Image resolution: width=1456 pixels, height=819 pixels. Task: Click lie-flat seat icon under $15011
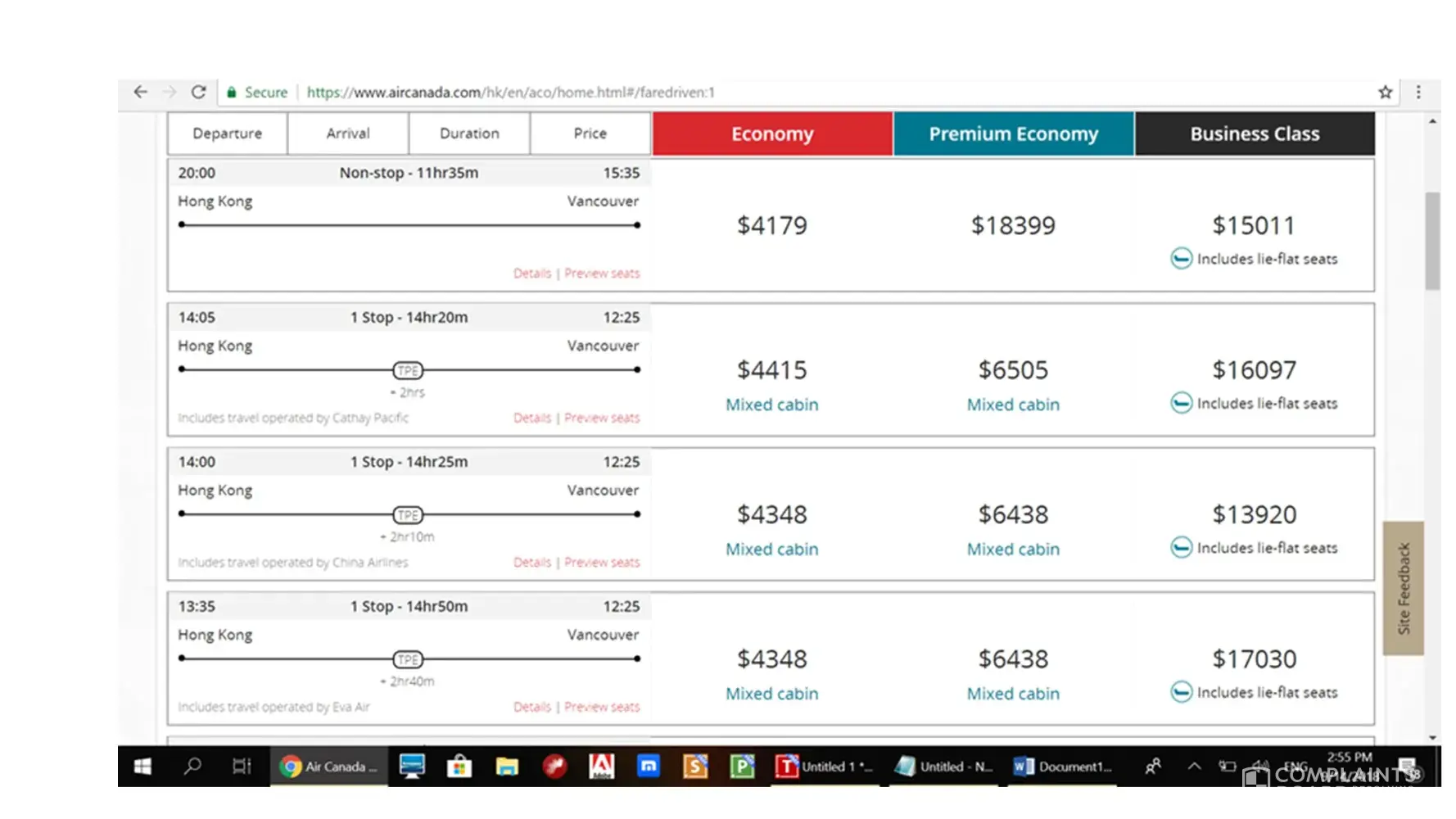pyautogui.click(x=1181, y=259)
